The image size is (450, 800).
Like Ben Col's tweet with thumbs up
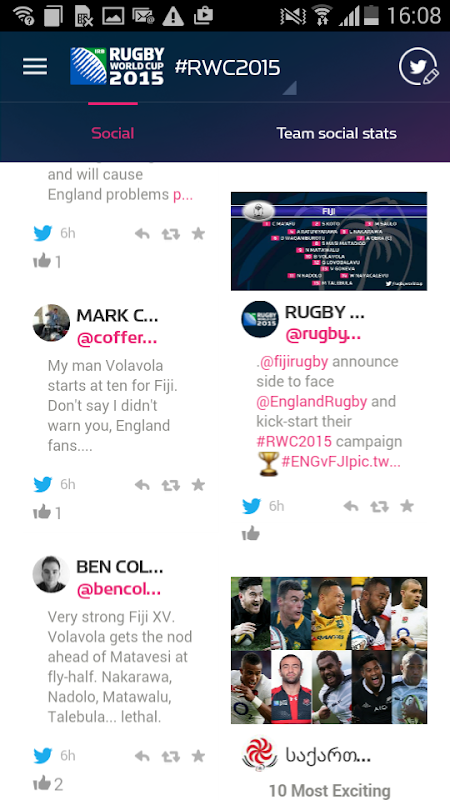(42, 783)
